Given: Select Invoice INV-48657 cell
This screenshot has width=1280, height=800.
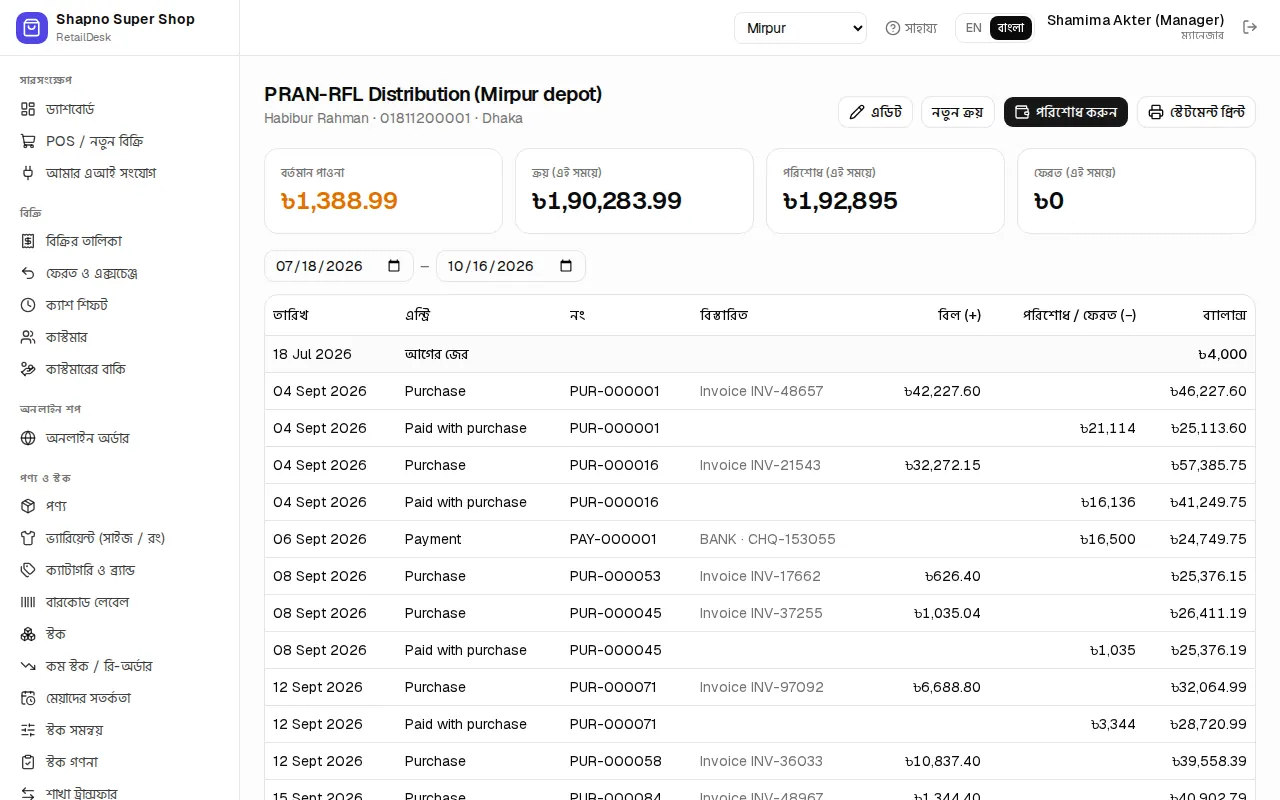Looking at the screenshot, I should pos(762,391).
